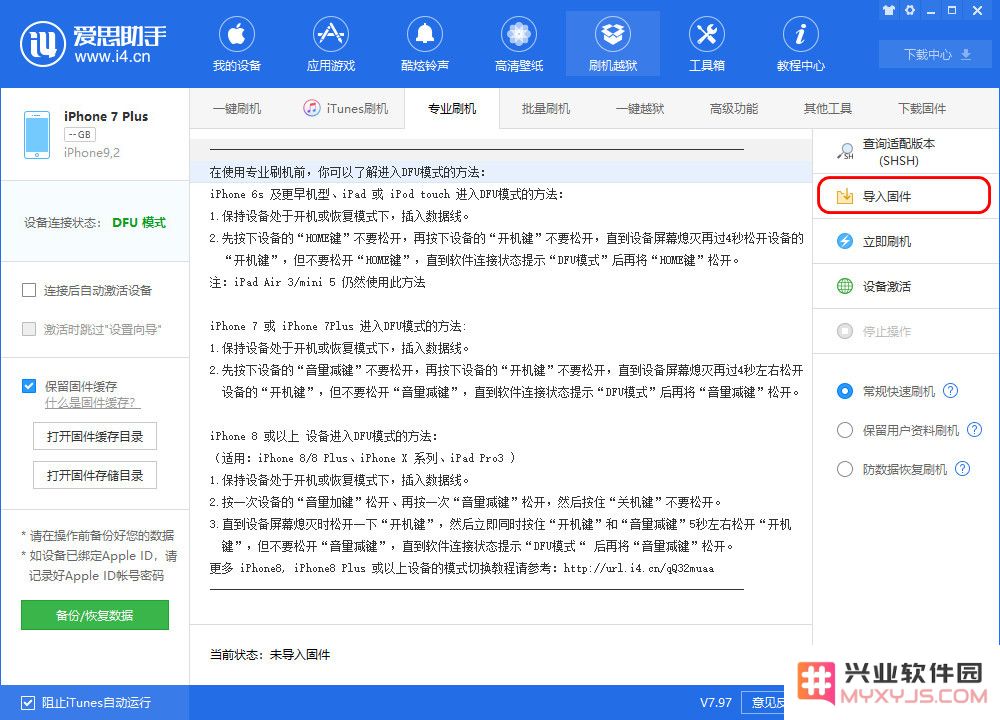Open help for 常规快速刷机
This screenshot has height=720, width=1000.
[950, 390]
